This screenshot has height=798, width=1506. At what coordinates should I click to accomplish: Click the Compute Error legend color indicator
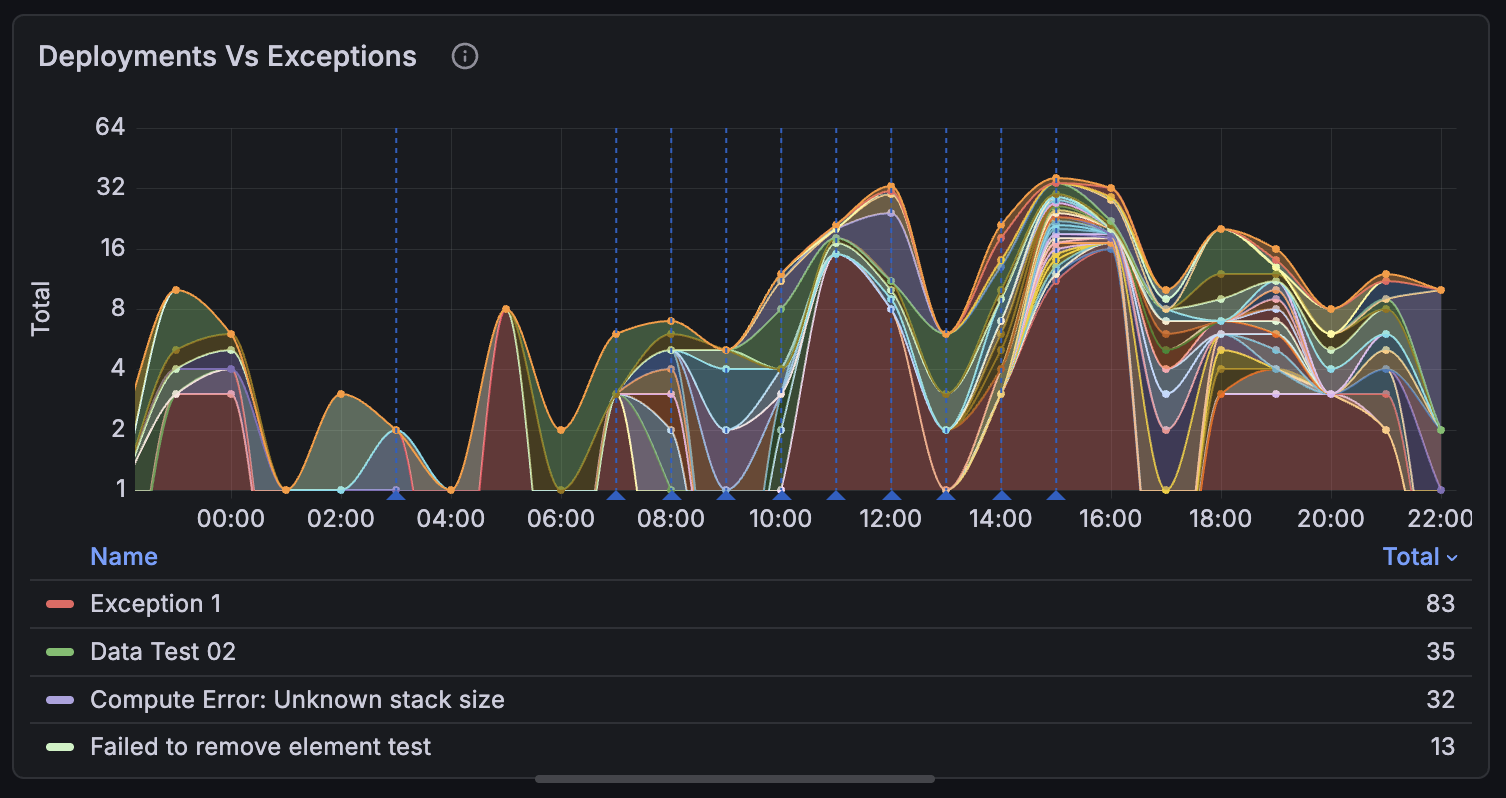60,699
